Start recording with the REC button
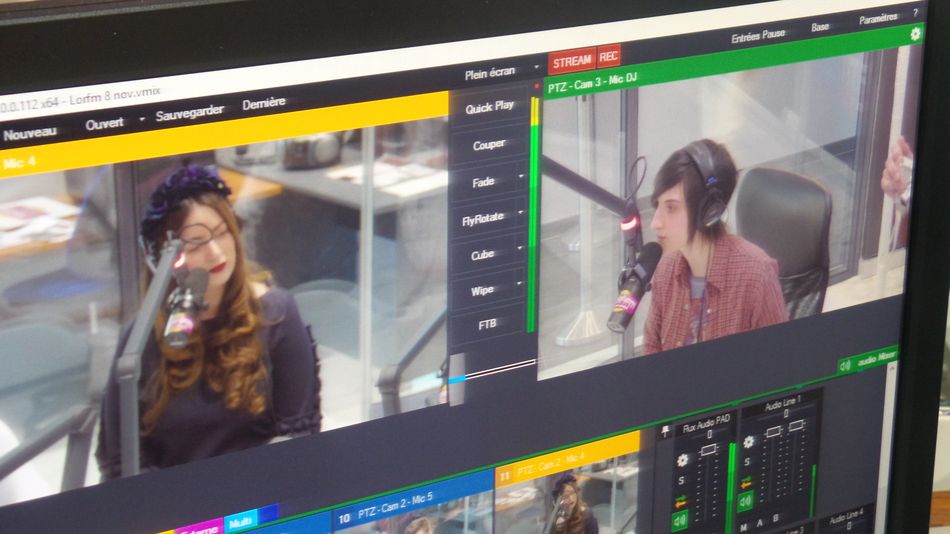 [608, 56]
